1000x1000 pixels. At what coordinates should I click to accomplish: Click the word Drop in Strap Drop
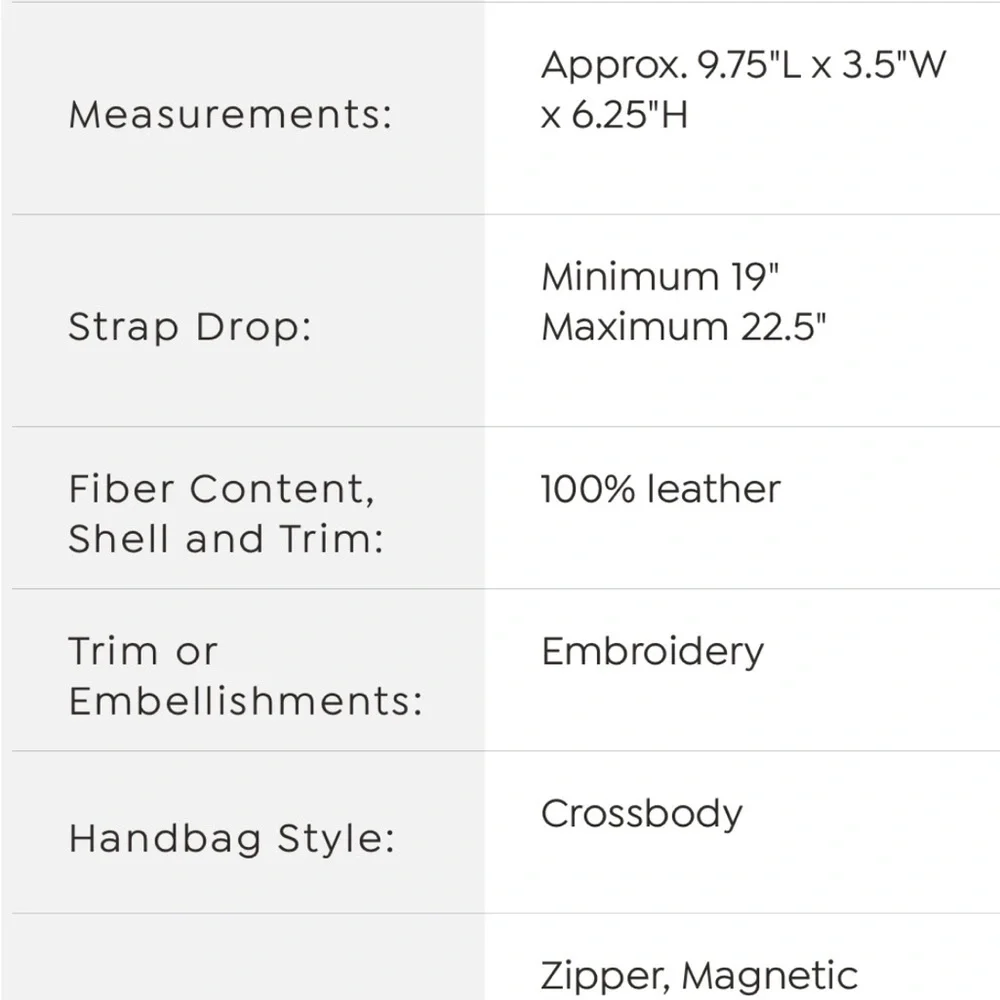254,328
